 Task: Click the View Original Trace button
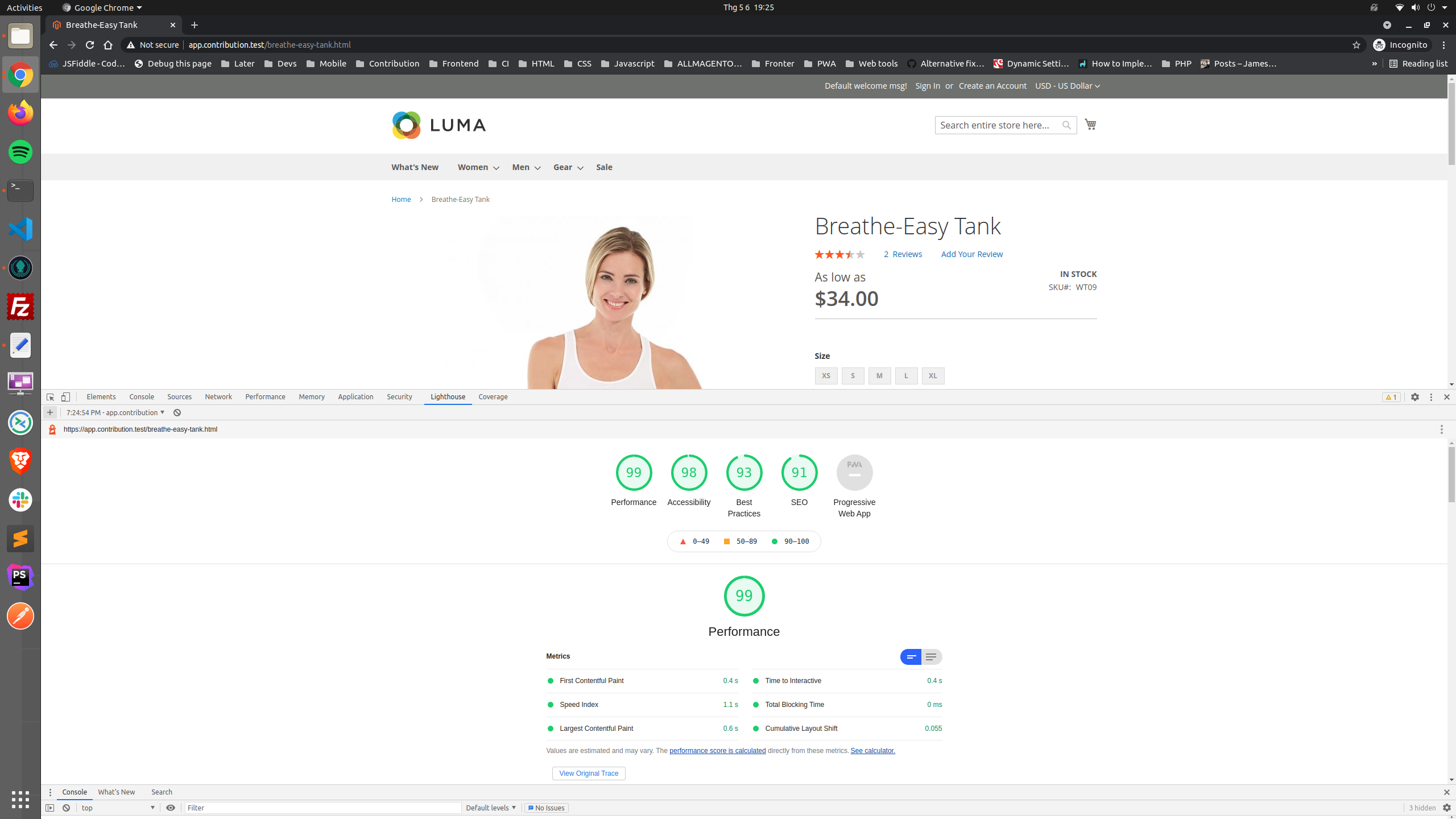click(588, 773)
